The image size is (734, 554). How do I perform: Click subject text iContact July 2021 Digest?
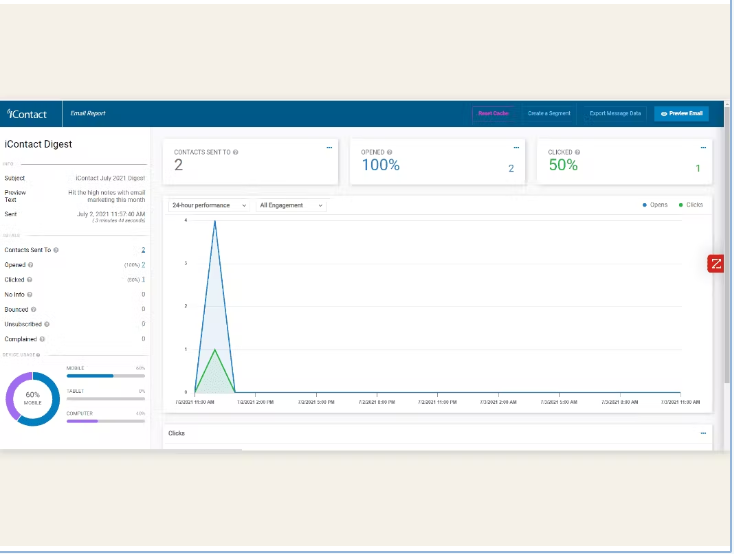click(x=110, y=178)
